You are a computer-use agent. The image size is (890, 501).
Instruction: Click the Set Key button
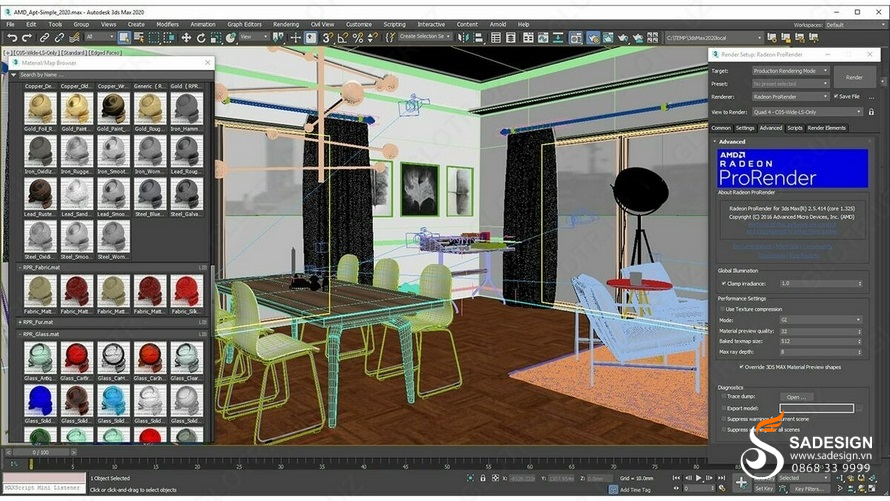764,489
